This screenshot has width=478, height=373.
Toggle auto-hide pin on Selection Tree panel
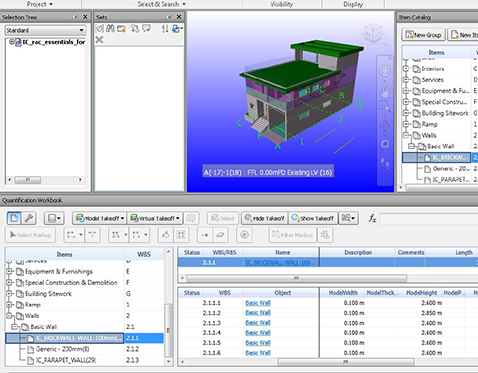(76, 17)
